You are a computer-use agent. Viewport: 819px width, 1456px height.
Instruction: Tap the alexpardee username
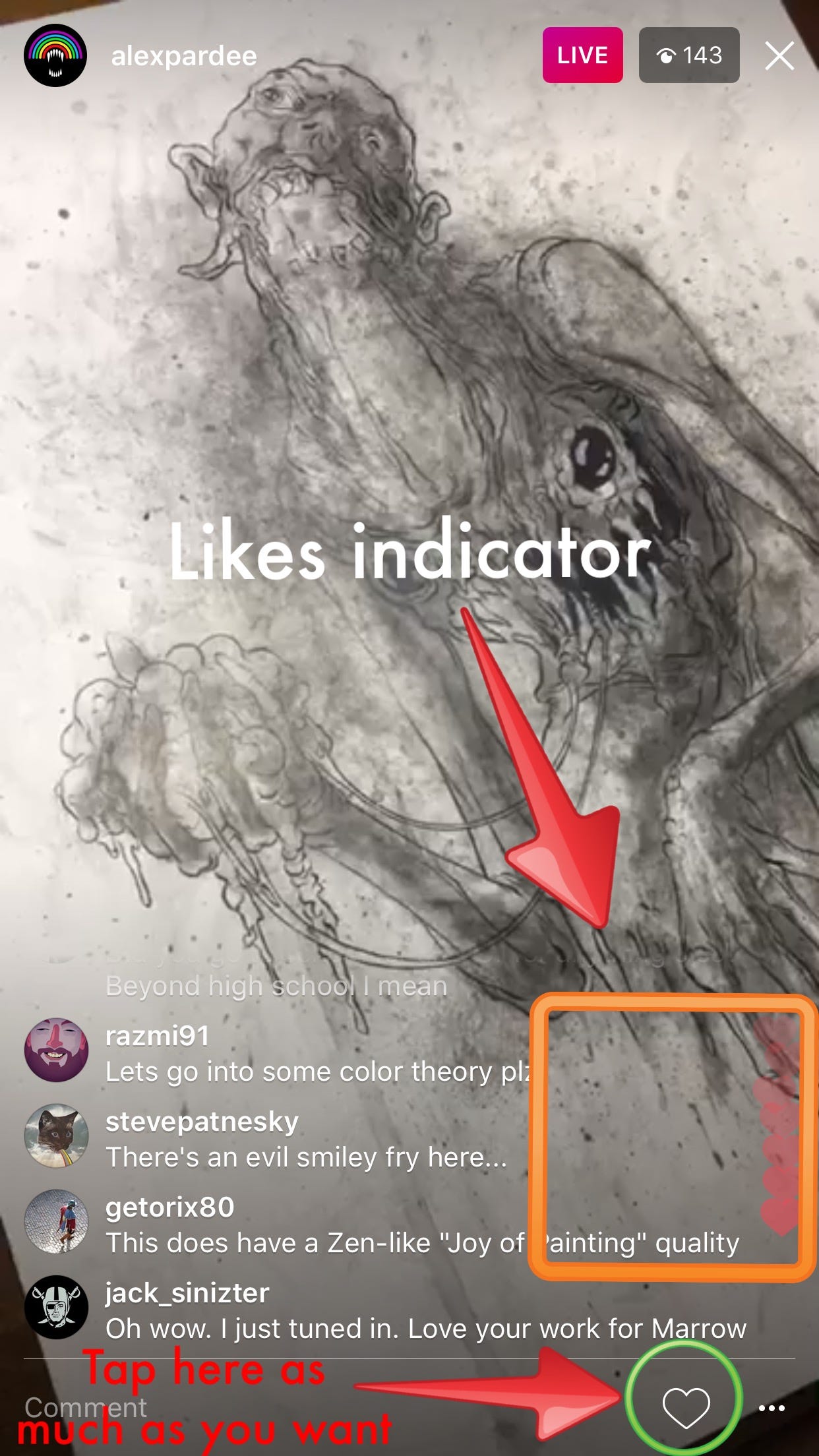click(x=184, y=56)
